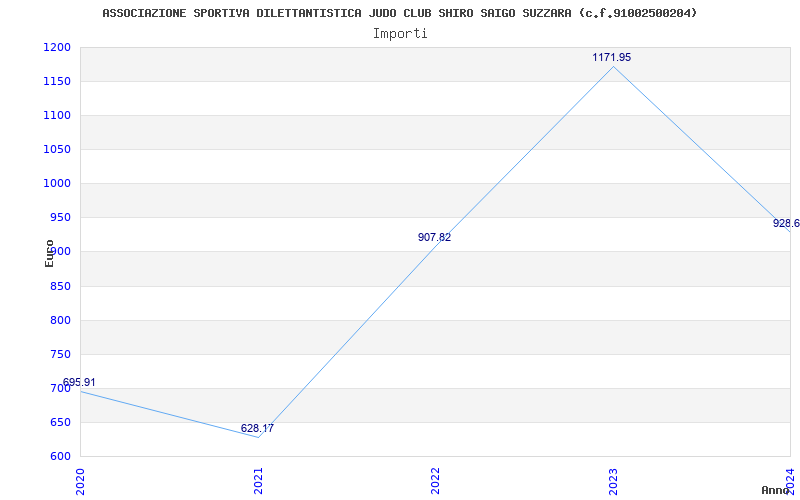Click the 800 y-axis tick label
The height and width of the screenshot is (500, 800).
click(x=60, y=320)
